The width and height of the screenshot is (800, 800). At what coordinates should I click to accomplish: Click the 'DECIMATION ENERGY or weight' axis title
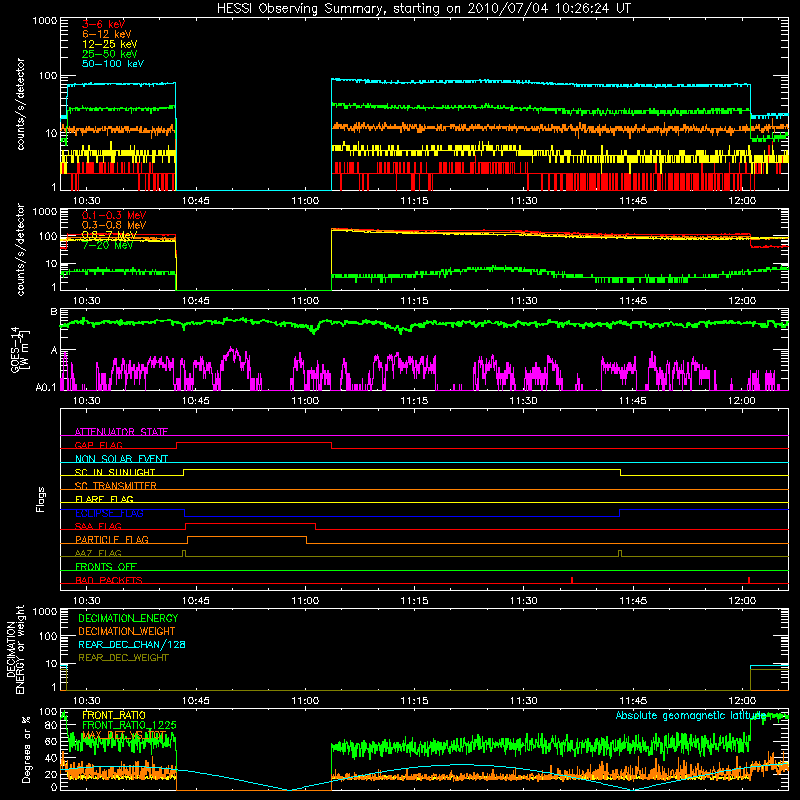[15, 649]
